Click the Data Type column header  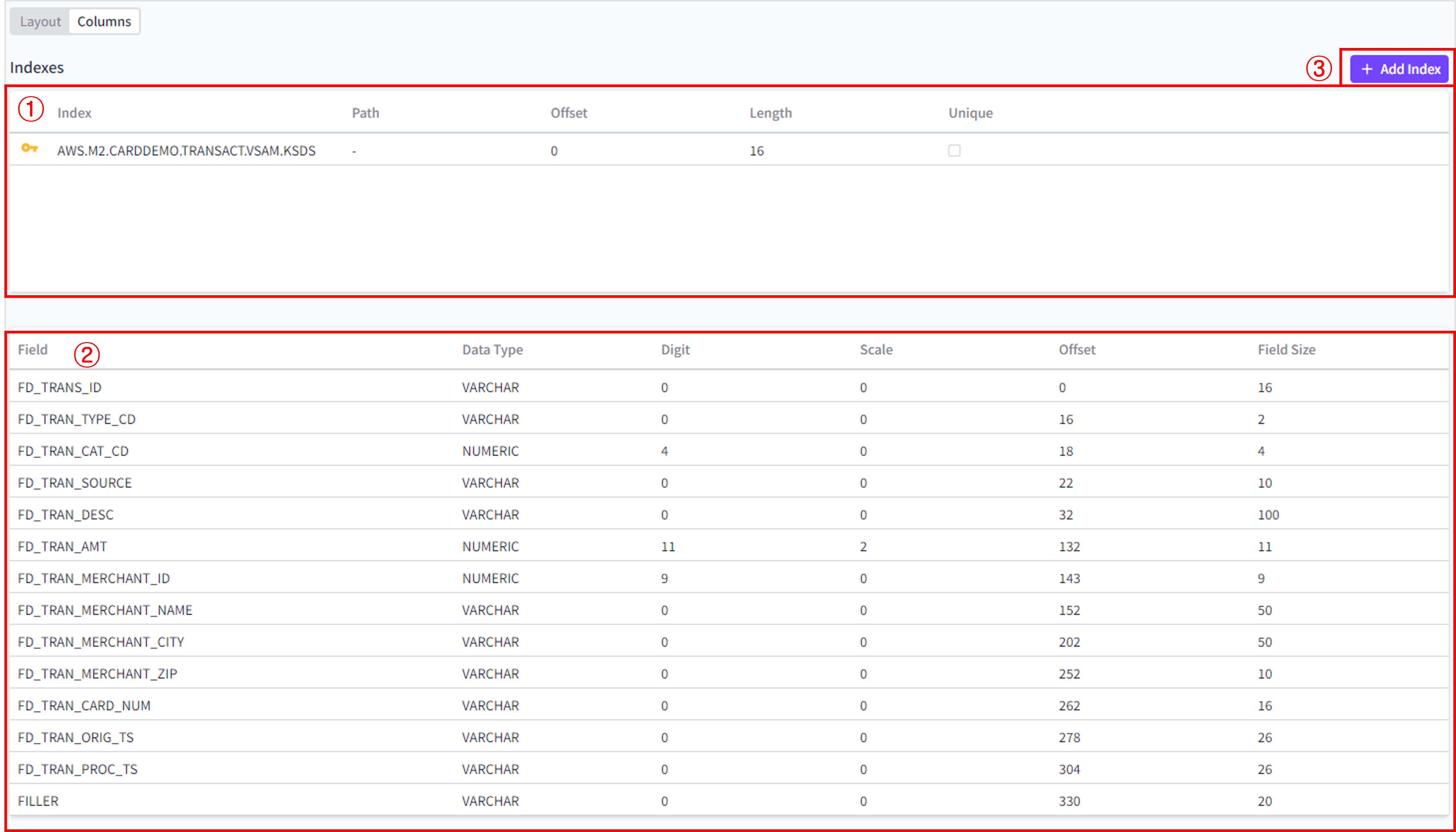tap(492, 350)
